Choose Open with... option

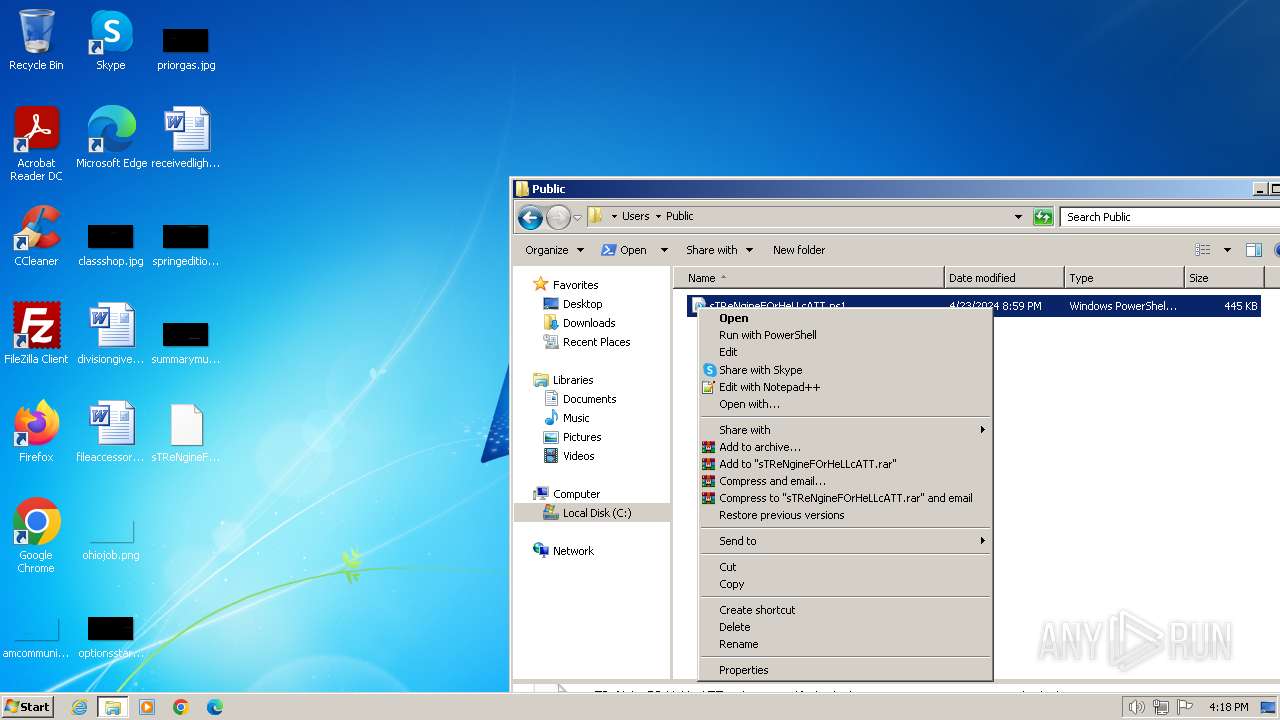point(845,404)
